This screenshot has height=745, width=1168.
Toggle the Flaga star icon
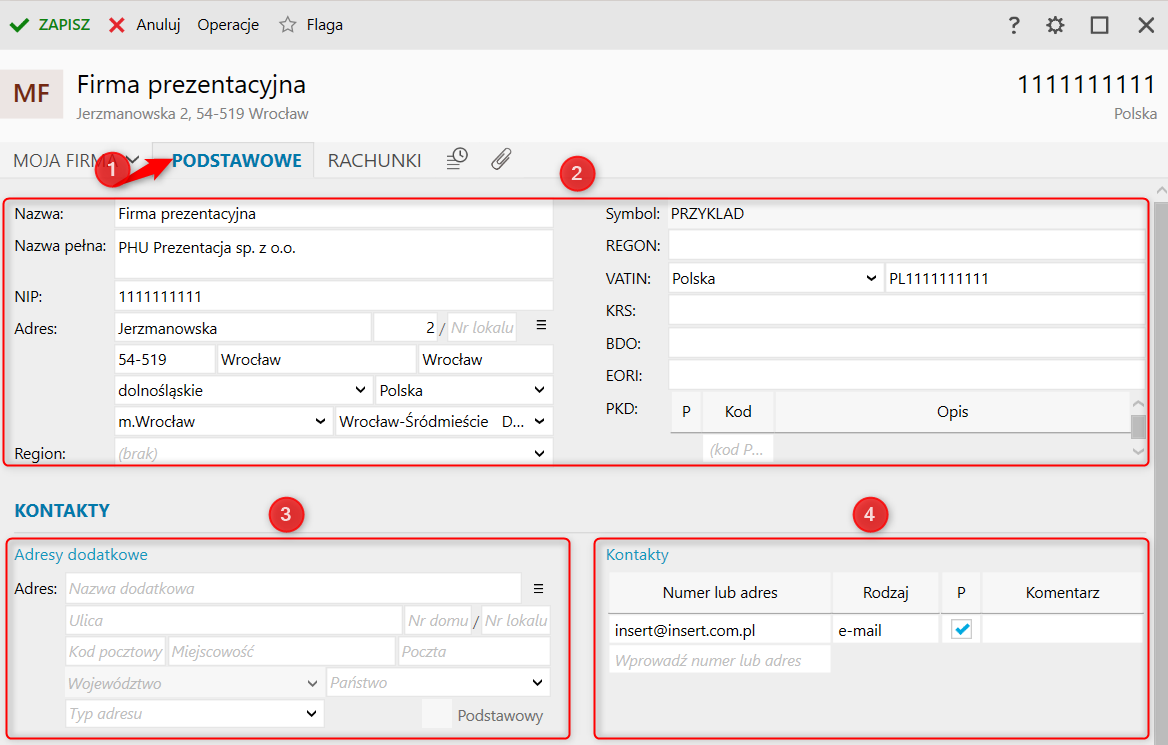pyautogui.click(x=288, y=25)
